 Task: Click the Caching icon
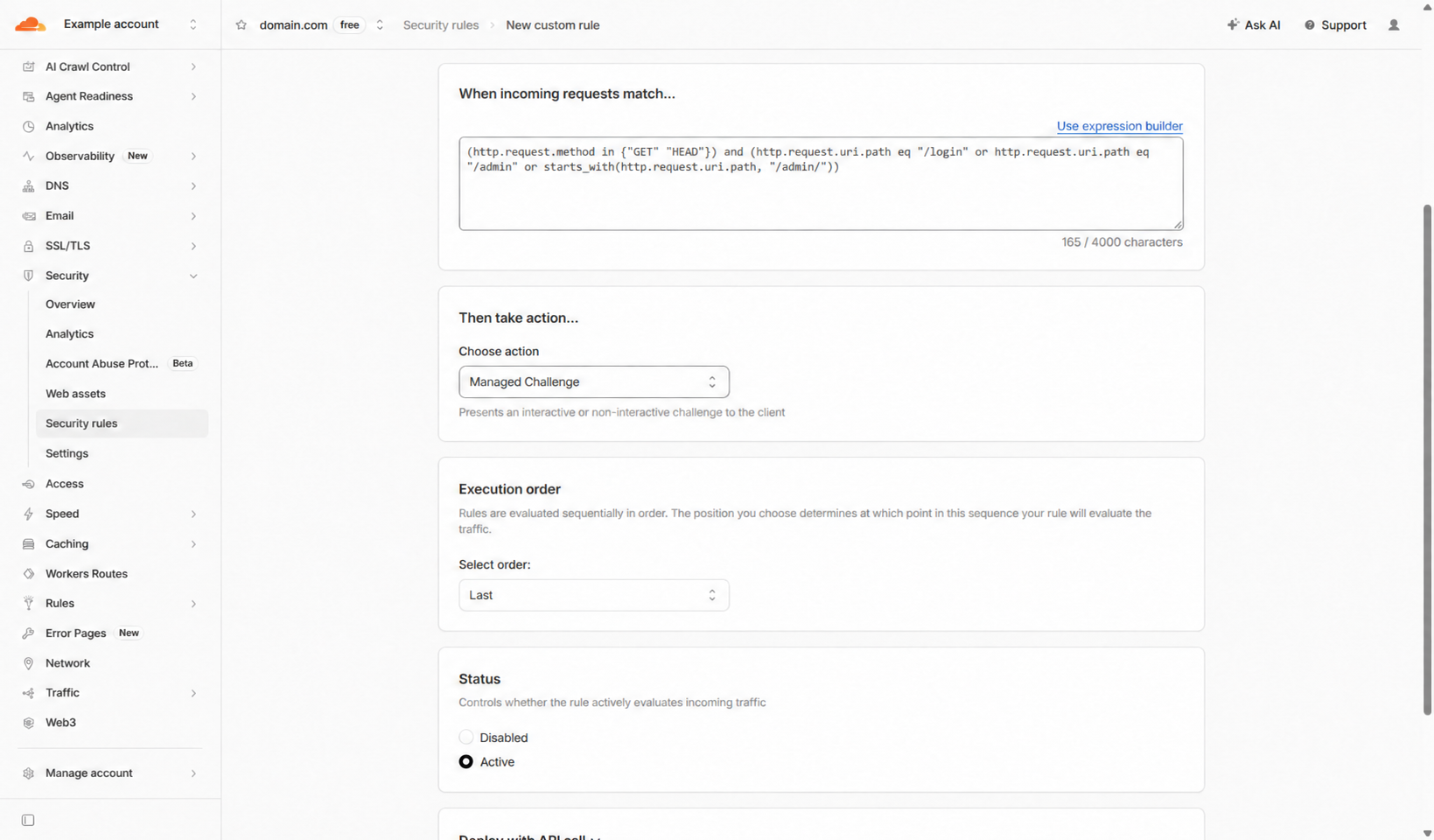[x=28, y=544]
